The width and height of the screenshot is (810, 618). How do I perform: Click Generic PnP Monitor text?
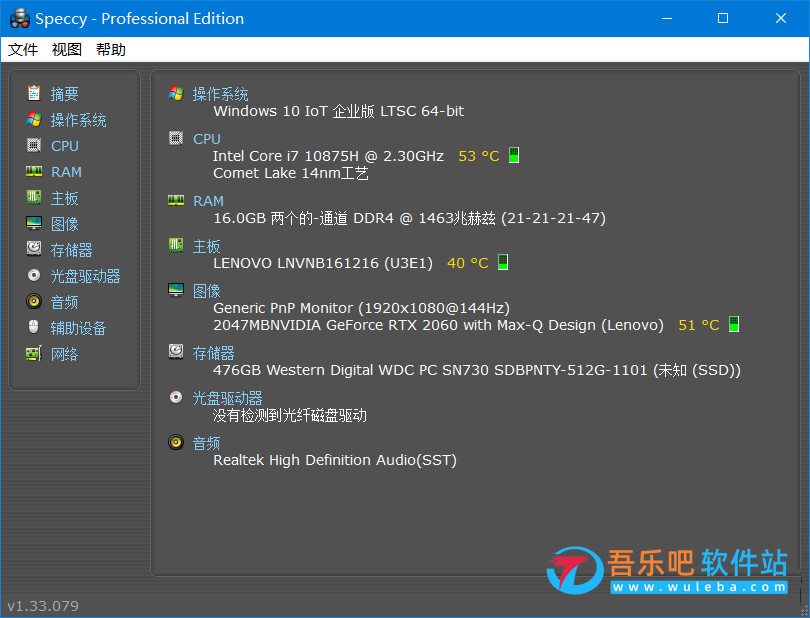click(x=362, y=308)
